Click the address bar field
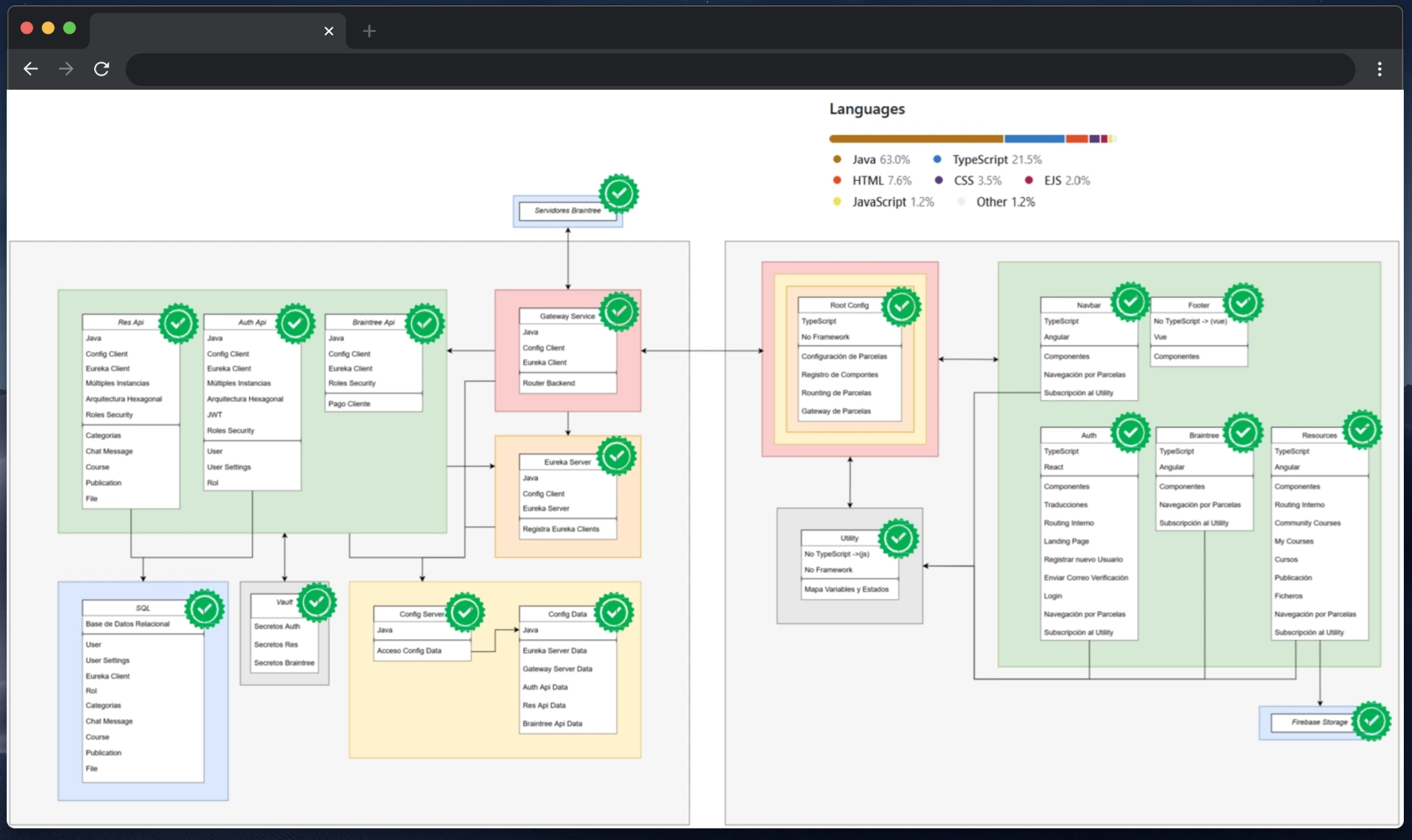Image resolution: width=1412 pixels, height=840 pixels. coord(741,69)
